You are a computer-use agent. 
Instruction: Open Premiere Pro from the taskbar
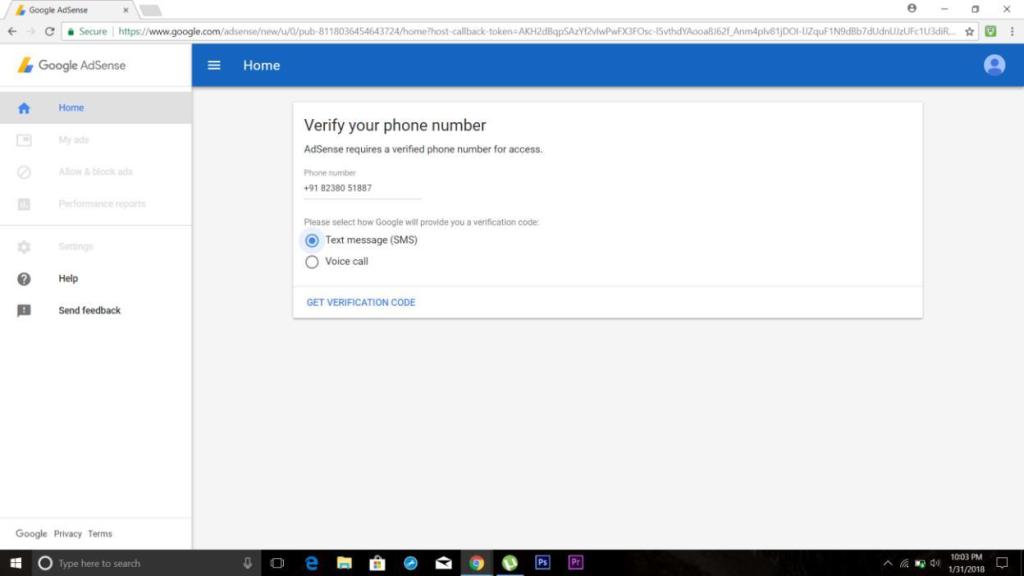pyautogui.click(x=575, y=563)
